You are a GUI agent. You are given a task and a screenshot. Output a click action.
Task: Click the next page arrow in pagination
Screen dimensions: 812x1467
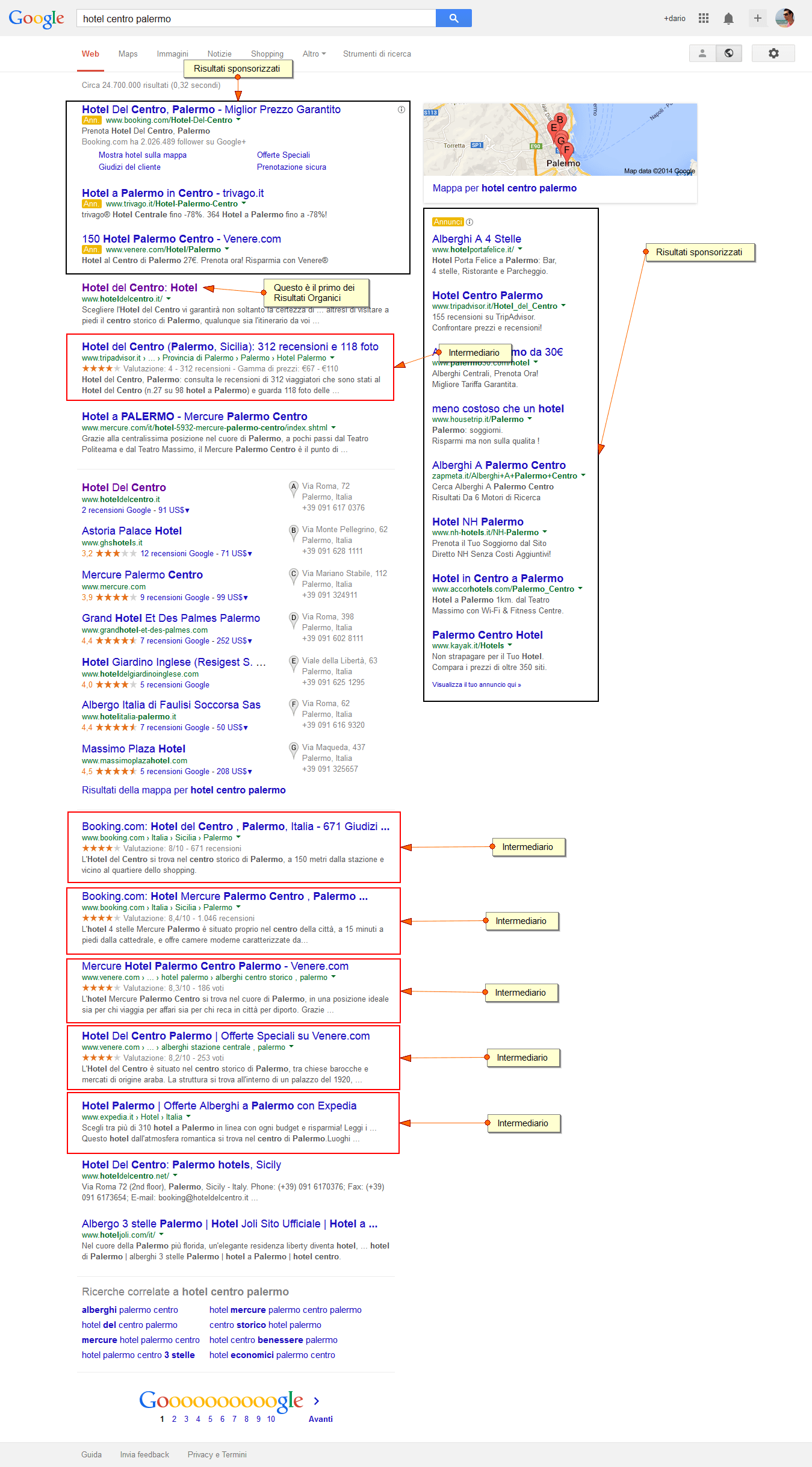pos(317,1401)
